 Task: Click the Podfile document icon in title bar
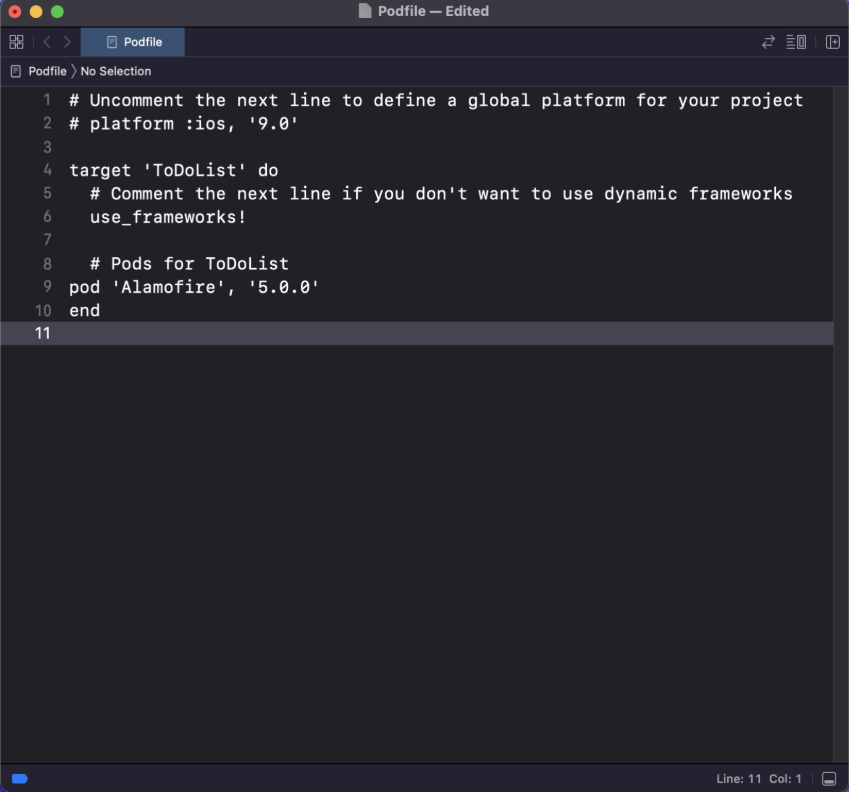tap(365, 11)
